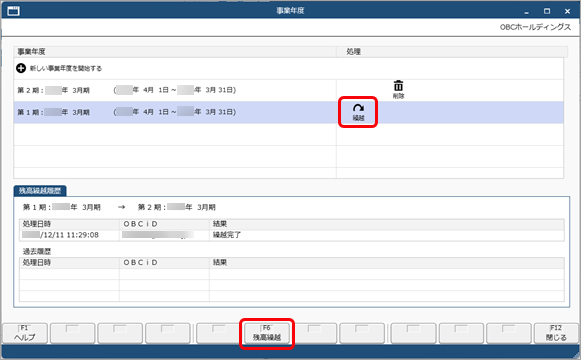Close the 事業年度 window with the X
581x360 pixels.
(x=567, y=11)
